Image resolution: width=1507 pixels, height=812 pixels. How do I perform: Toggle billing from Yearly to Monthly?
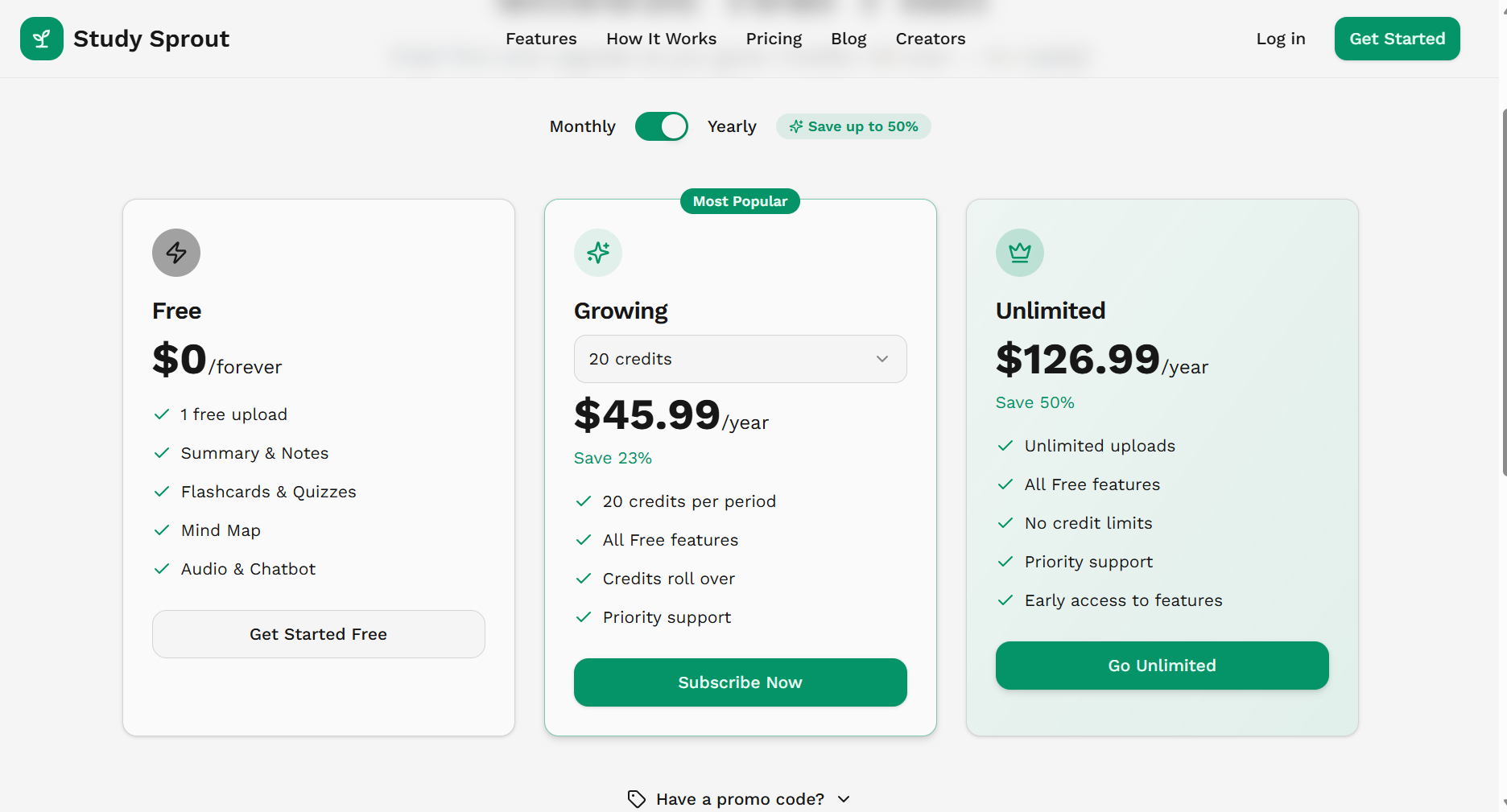pyautogui.click(x=661, y=126)
